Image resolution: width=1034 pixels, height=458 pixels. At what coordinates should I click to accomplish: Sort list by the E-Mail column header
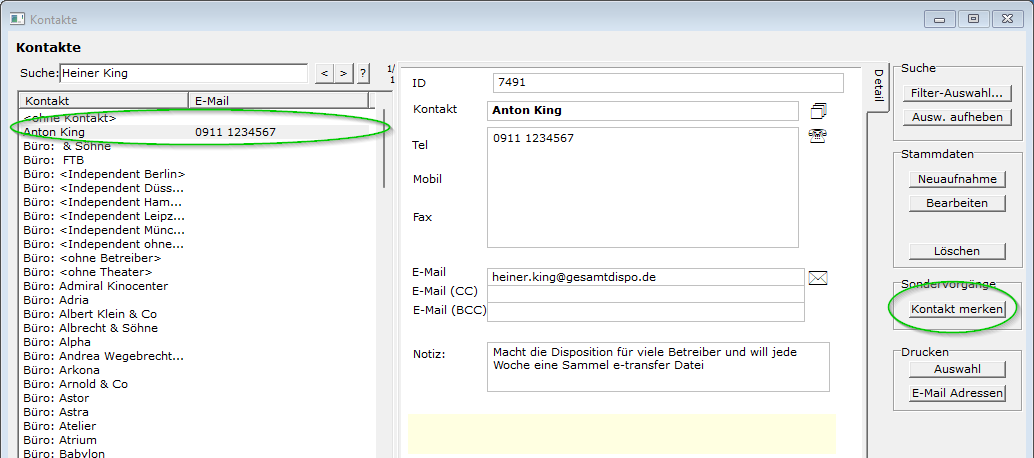click(278, 100)
